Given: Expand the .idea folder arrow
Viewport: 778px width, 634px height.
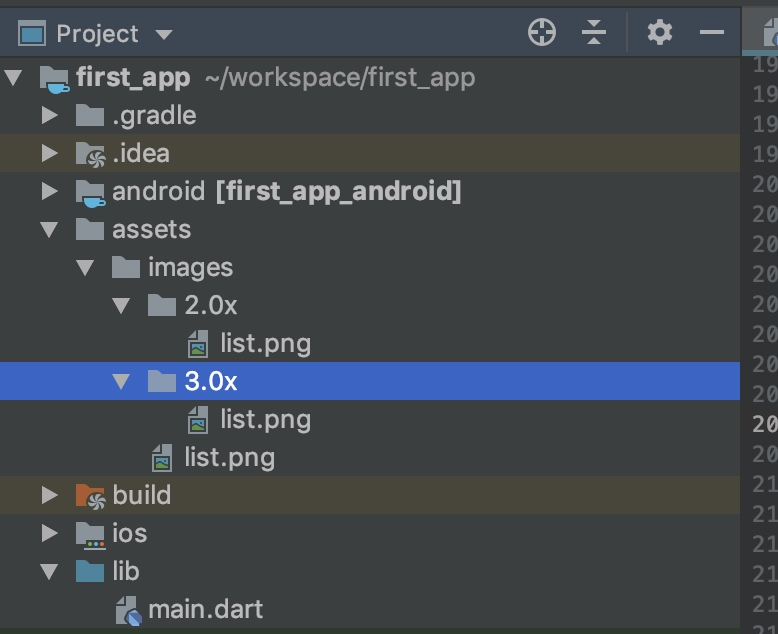Looking at the screenshot, I should coord(49,153).
